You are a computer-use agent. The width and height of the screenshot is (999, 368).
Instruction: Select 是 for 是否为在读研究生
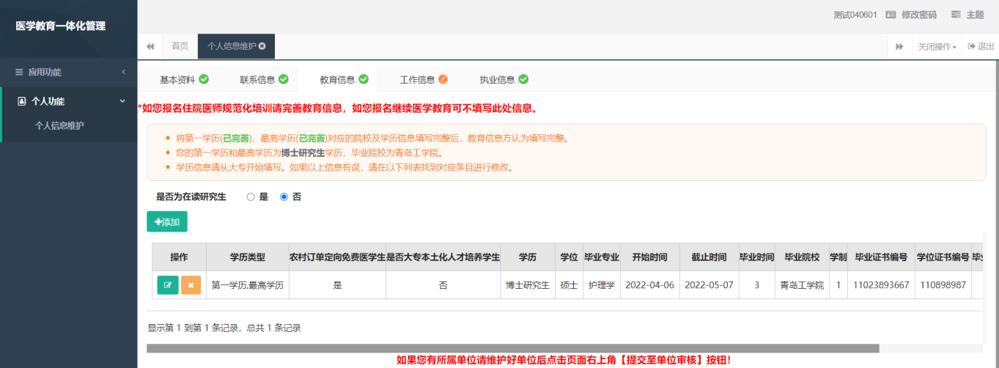250,197
